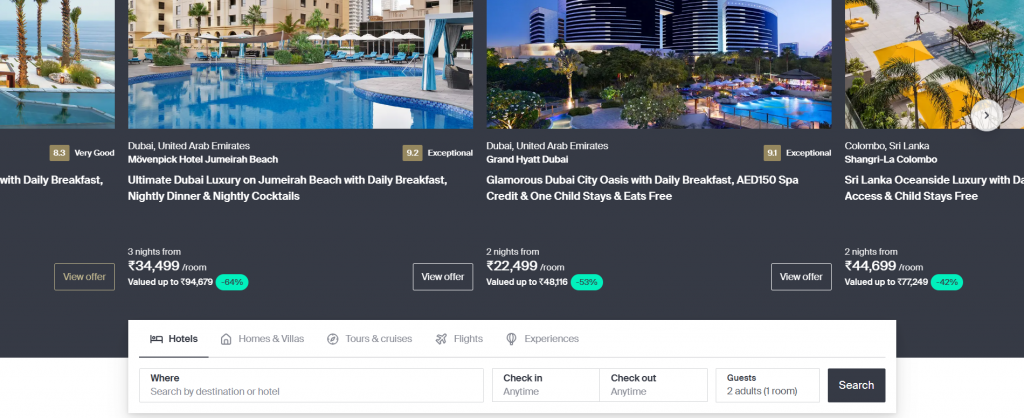Viewport: 1024px width, 418px height.
Task: Open the Shangri-La Colombo offer title link
Action: 934,187
